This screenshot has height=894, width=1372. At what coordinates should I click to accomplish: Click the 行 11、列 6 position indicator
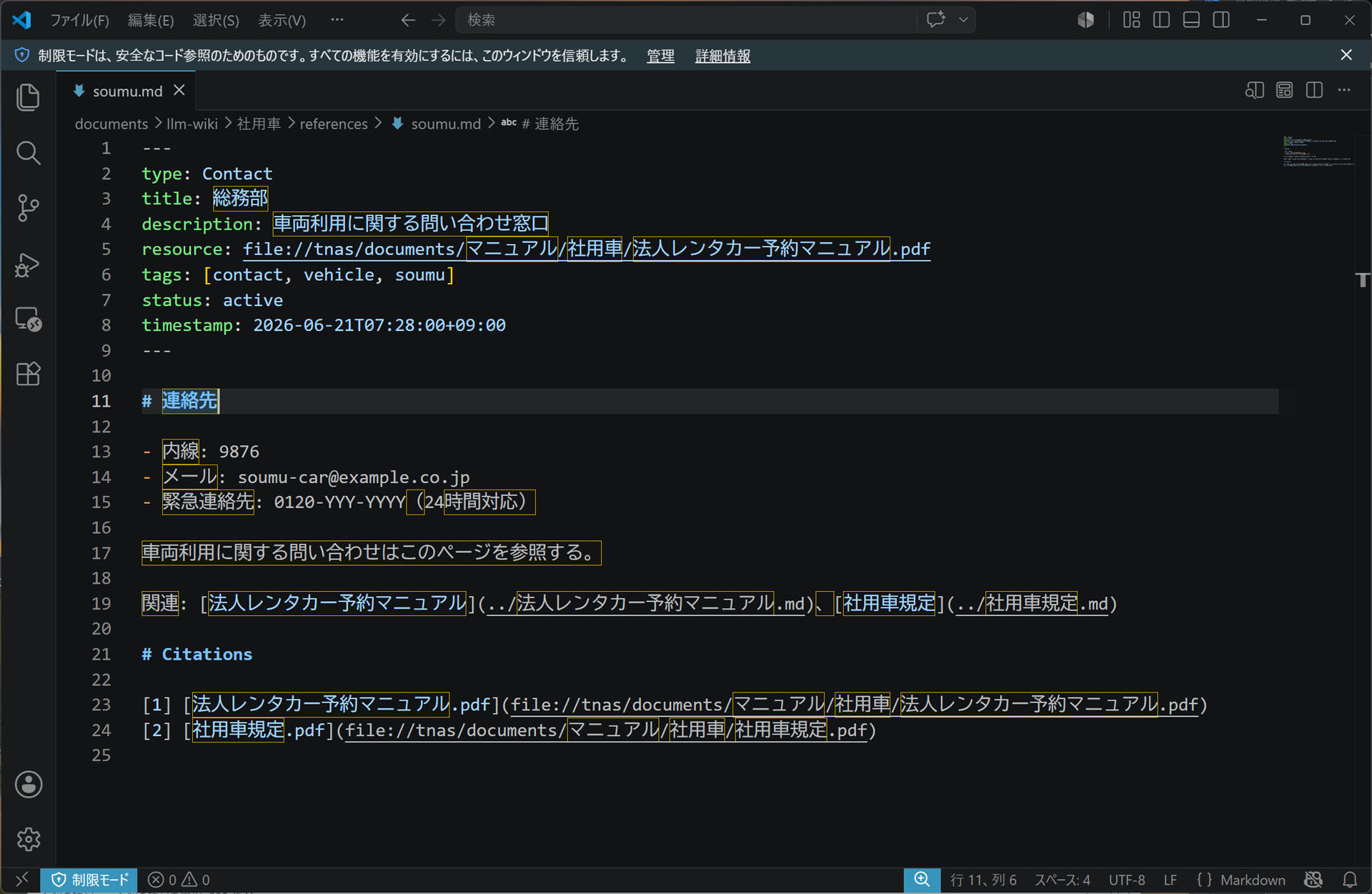[x=983, y=880]
